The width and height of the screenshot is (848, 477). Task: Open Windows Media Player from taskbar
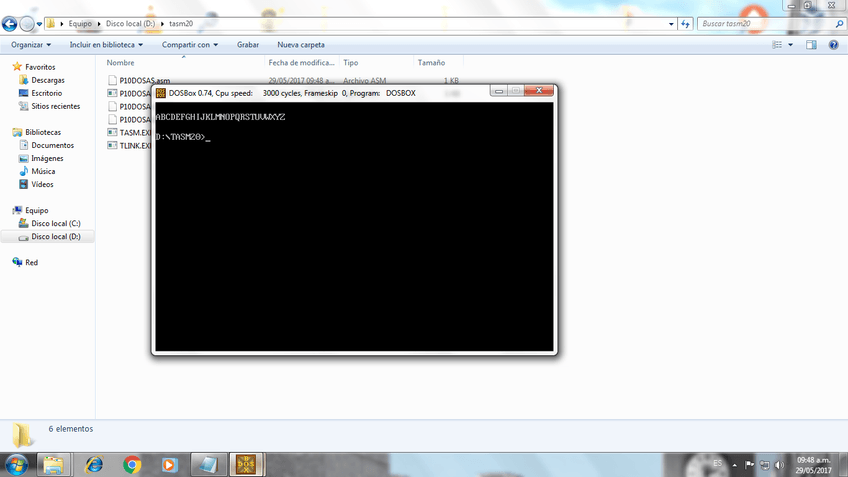(169, 465)
